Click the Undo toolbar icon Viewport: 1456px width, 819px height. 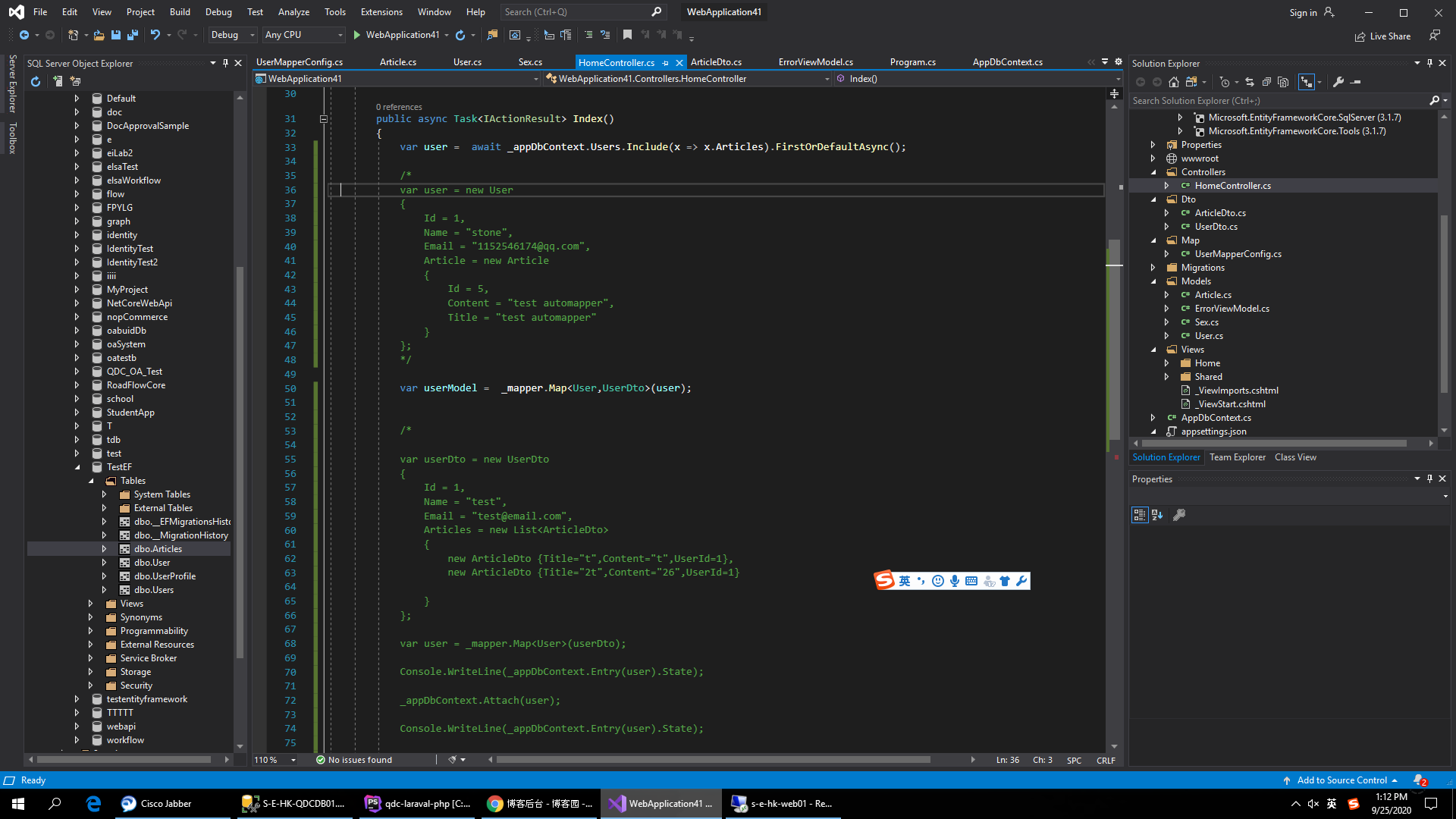(x=155, y=35)
